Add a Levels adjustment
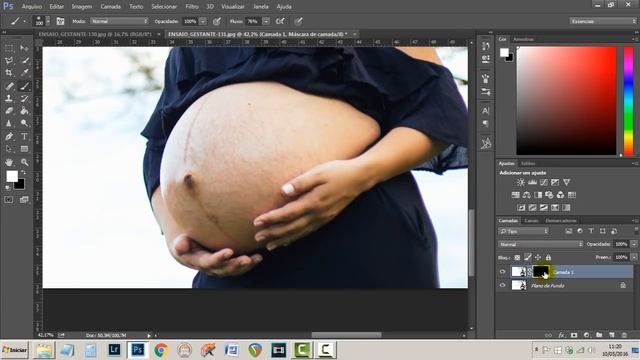 pos(532,182)
